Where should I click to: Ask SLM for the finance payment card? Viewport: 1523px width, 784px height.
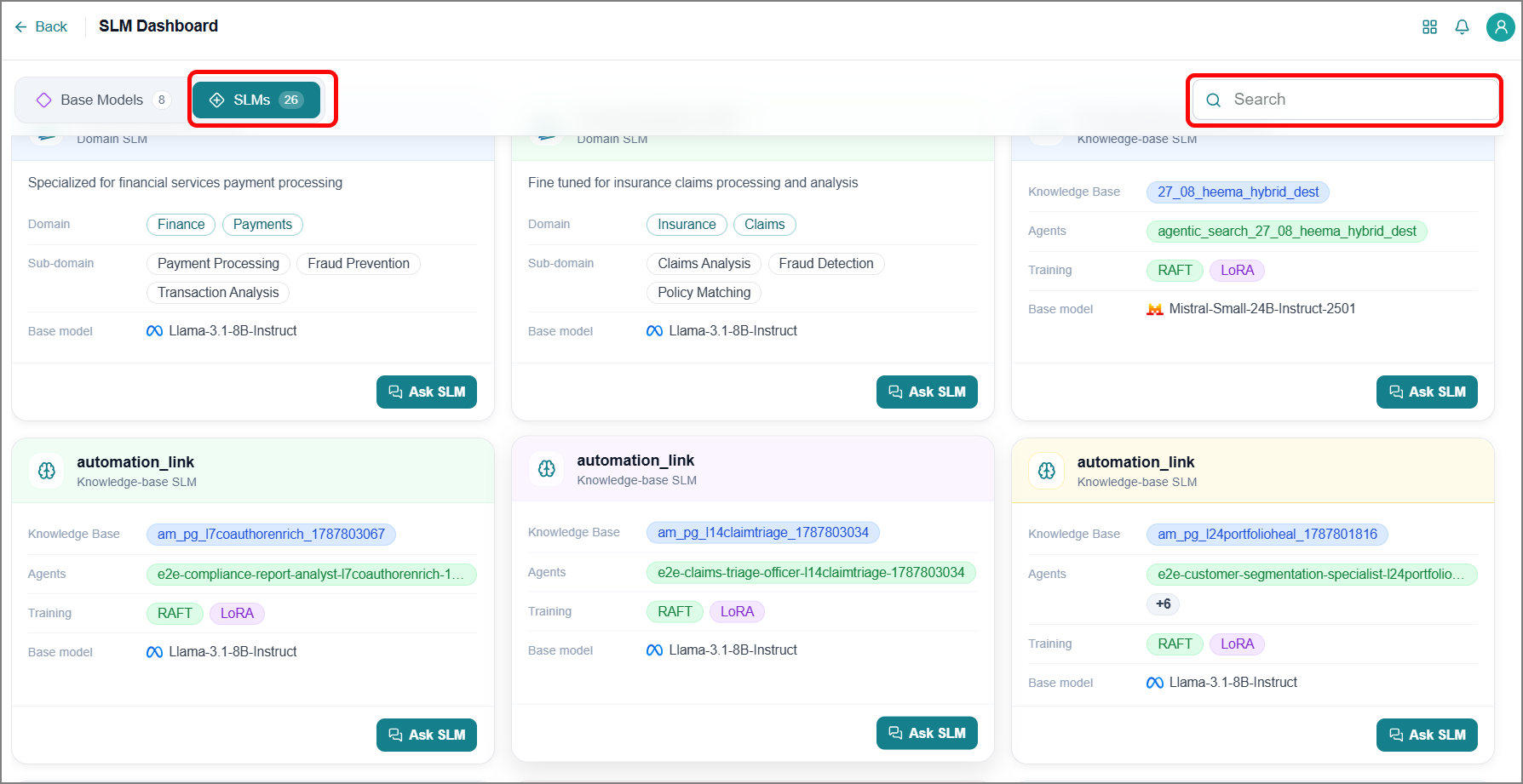pyautogui.click(x=427, y=392)
